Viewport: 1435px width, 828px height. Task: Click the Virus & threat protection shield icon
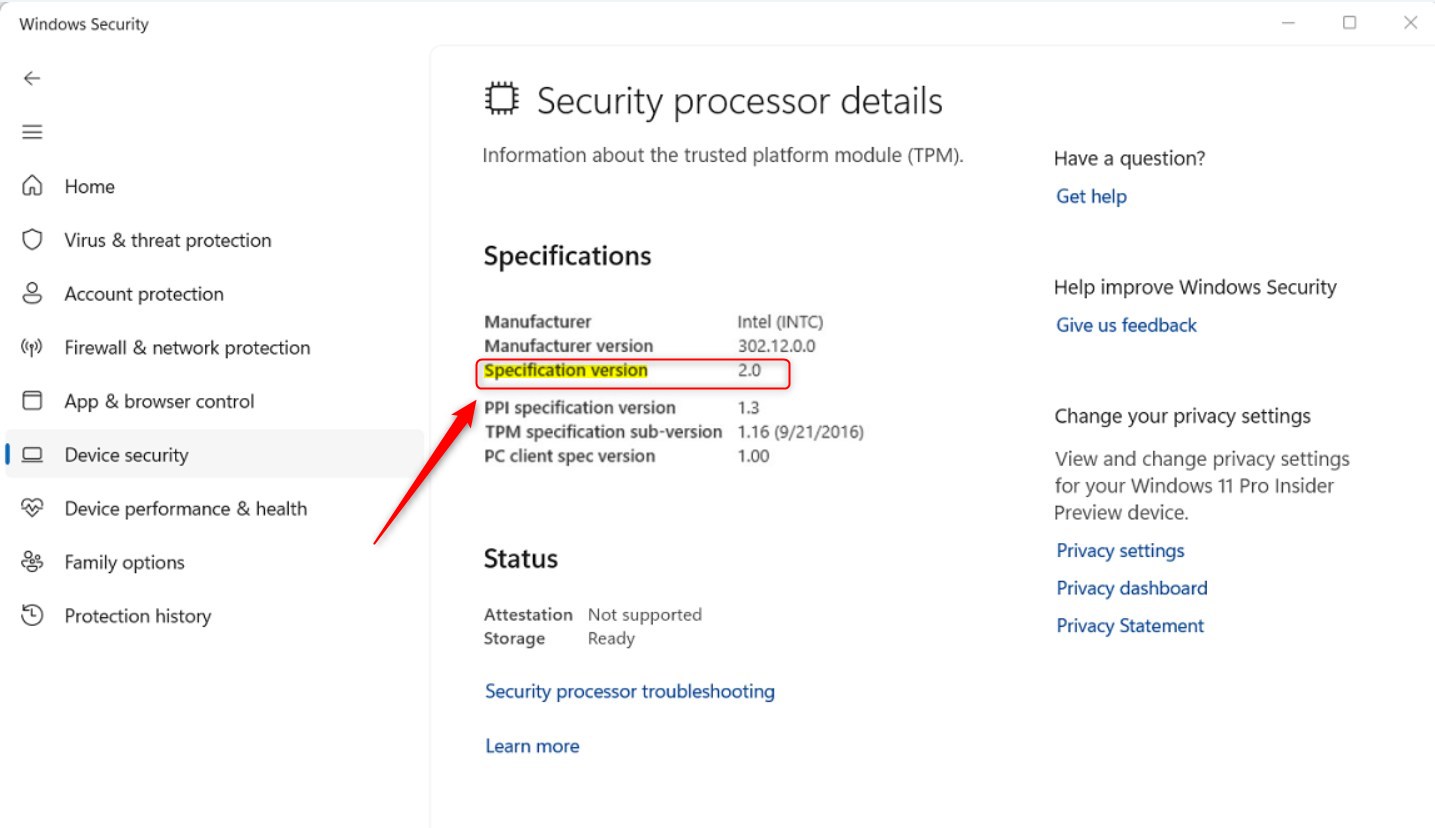pyautogui.click(x=31, y=240)
